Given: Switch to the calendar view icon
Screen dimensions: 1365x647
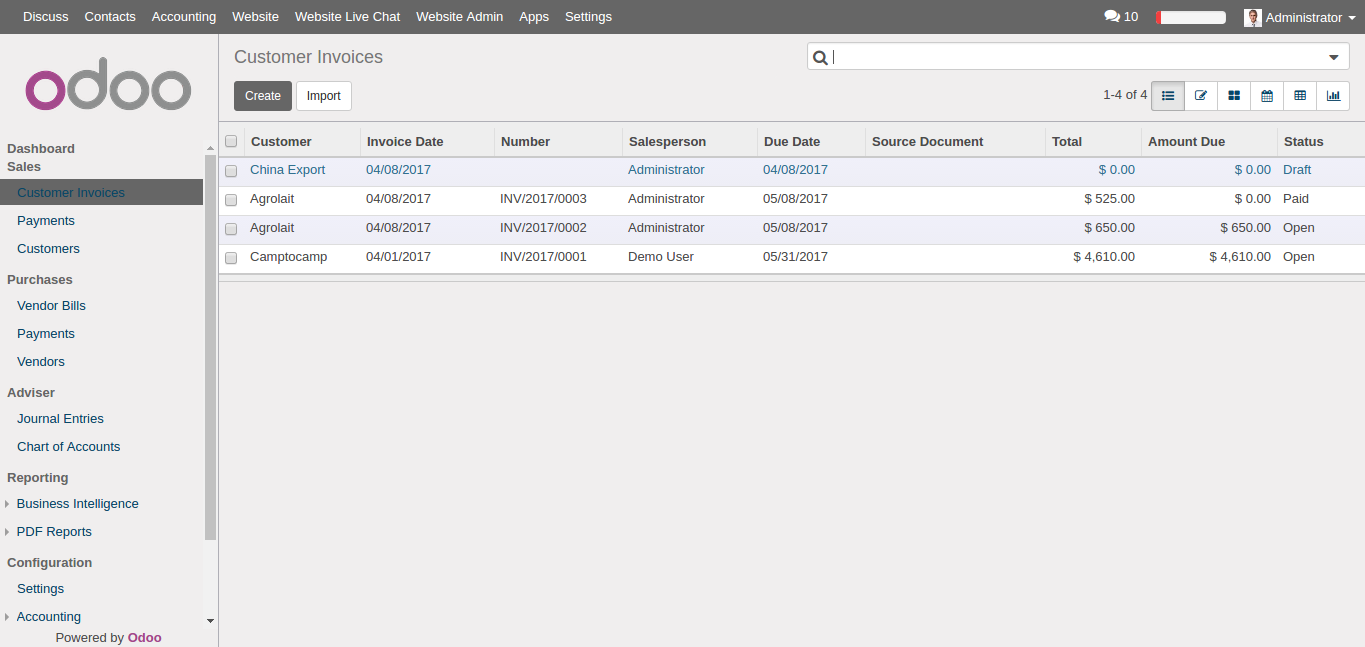Looking at the screenshot, I should click(x=1266, y=95).
